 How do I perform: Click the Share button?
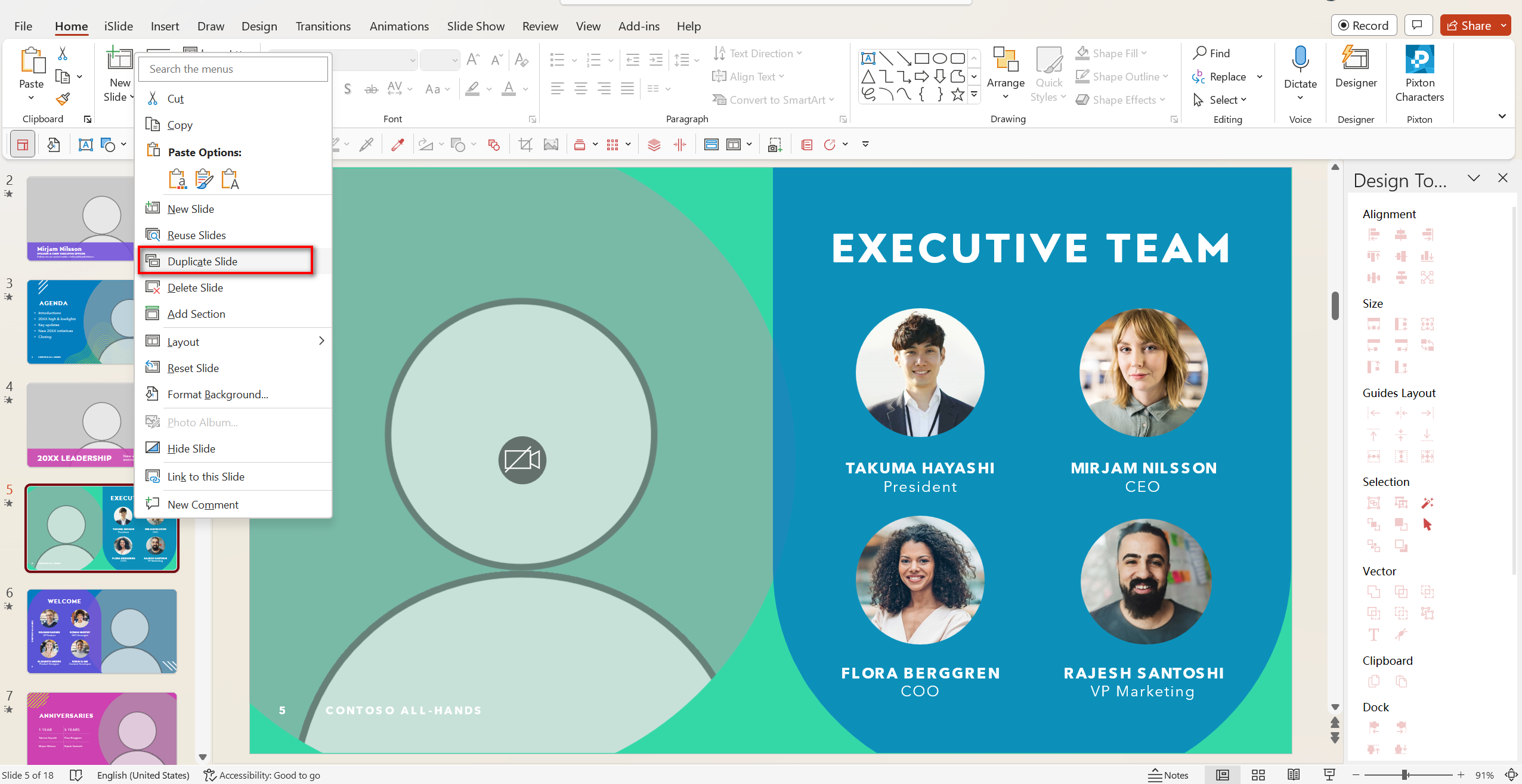coord(1468,25)
